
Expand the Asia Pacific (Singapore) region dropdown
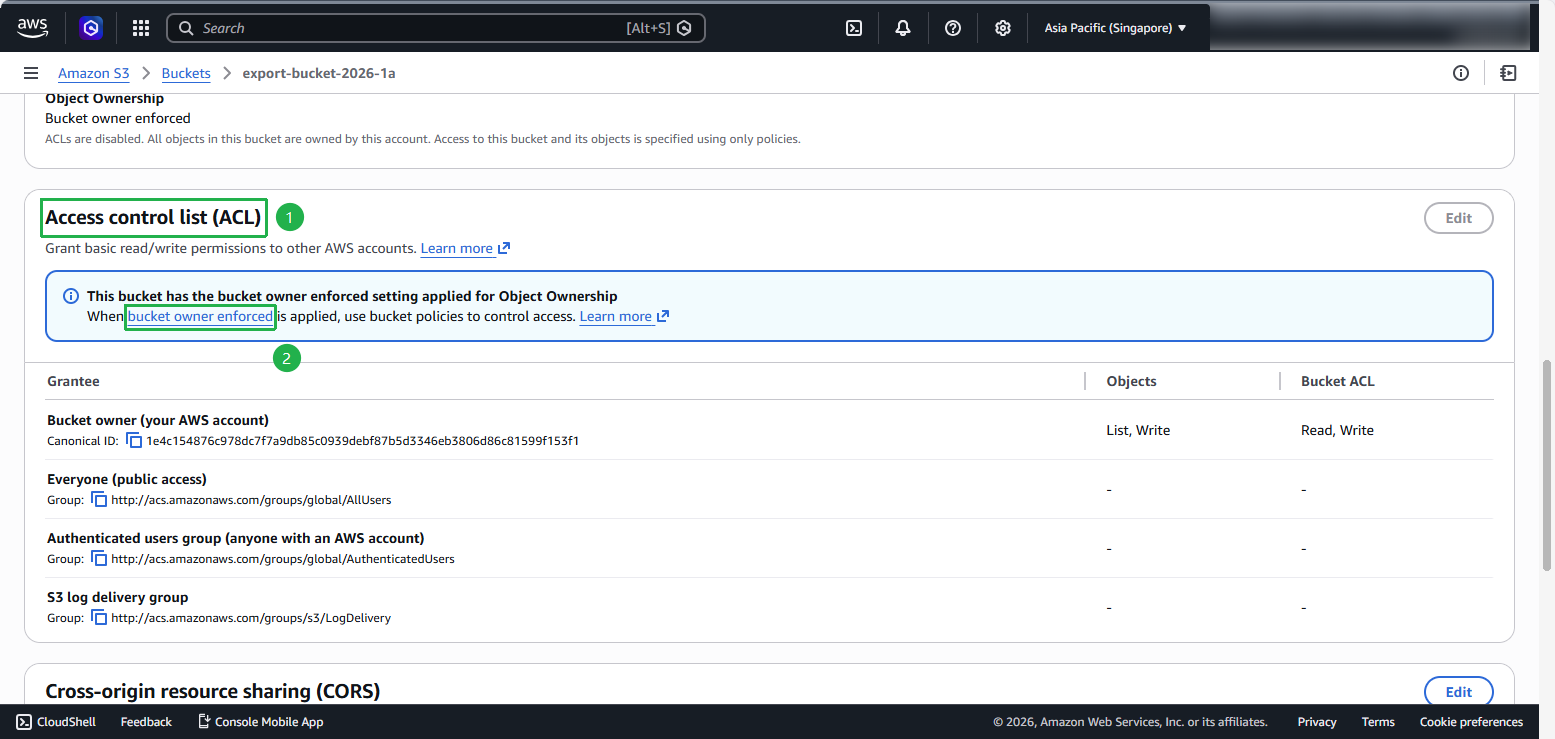tap(1115, 28)
